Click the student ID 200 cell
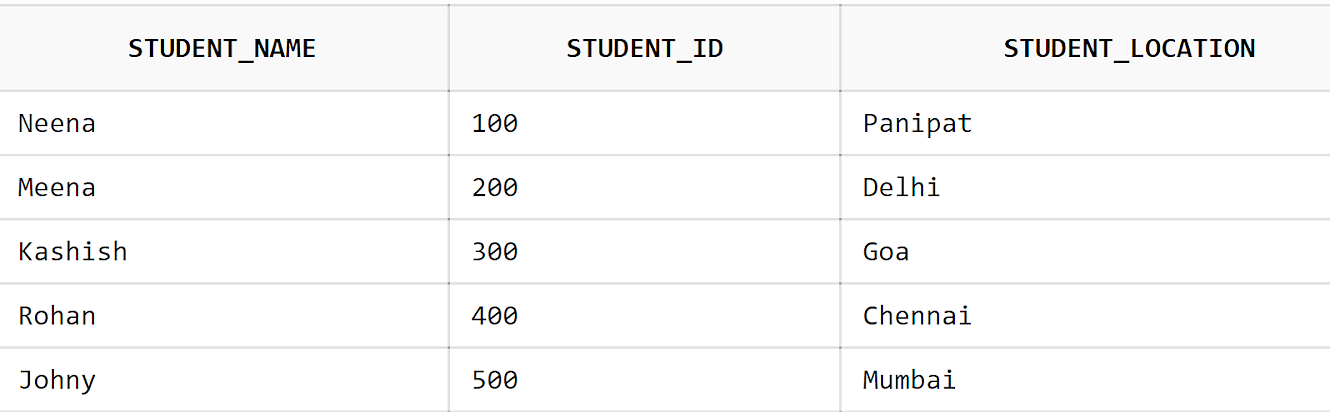 (644, 187)
